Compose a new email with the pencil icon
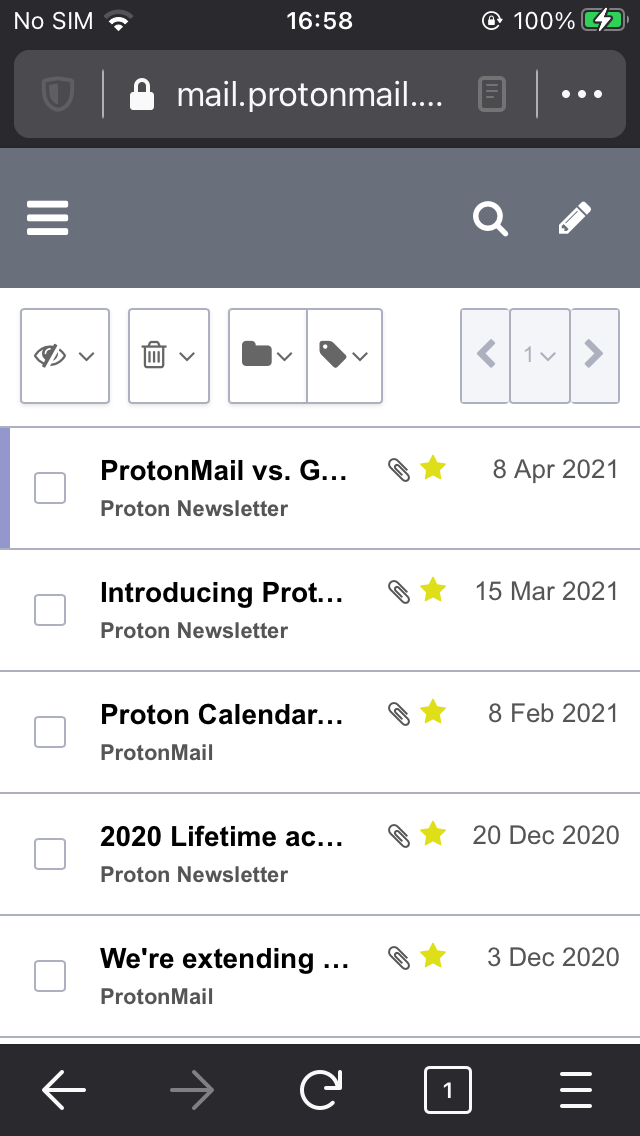This screenshot has width=640, height=1136. point(573,218)
